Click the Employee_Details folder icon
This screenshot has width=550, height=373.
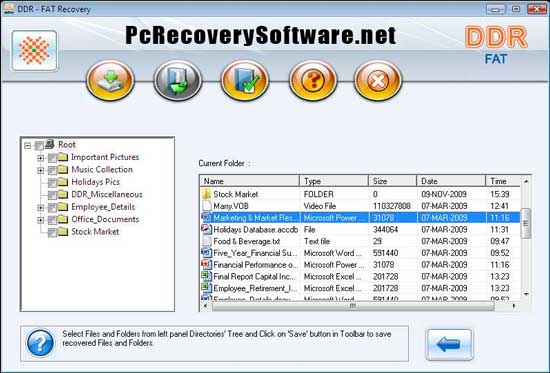point(62,207)
